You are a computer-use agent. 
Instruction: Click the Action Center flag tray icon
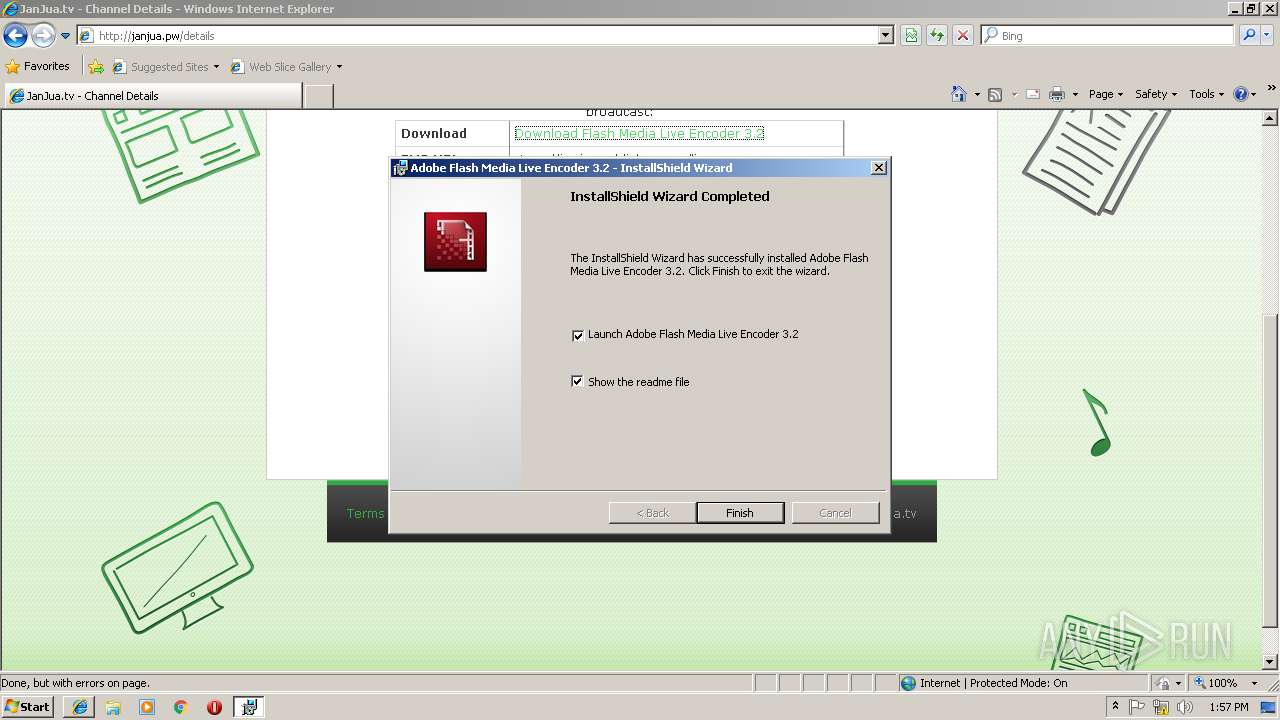point(1137,707)
